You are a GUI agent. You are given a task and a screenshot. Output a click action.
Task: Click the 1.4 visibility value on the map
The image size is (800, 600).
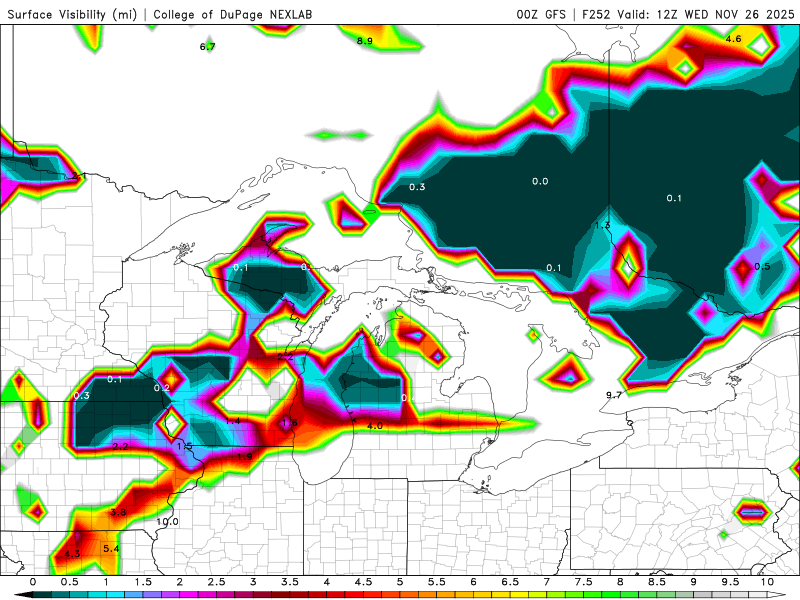click(233, 421)
